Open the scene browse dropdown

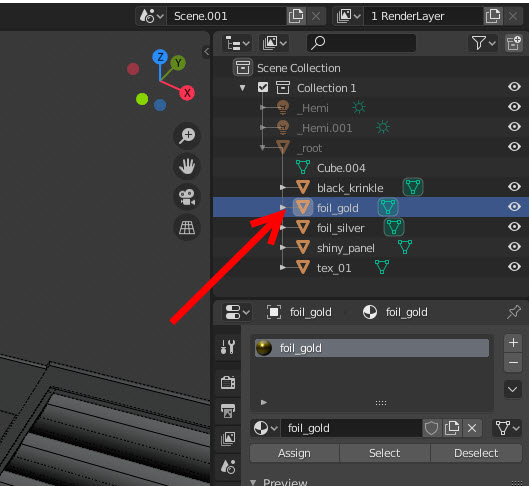pyautogui.click(x=151, y=16)
